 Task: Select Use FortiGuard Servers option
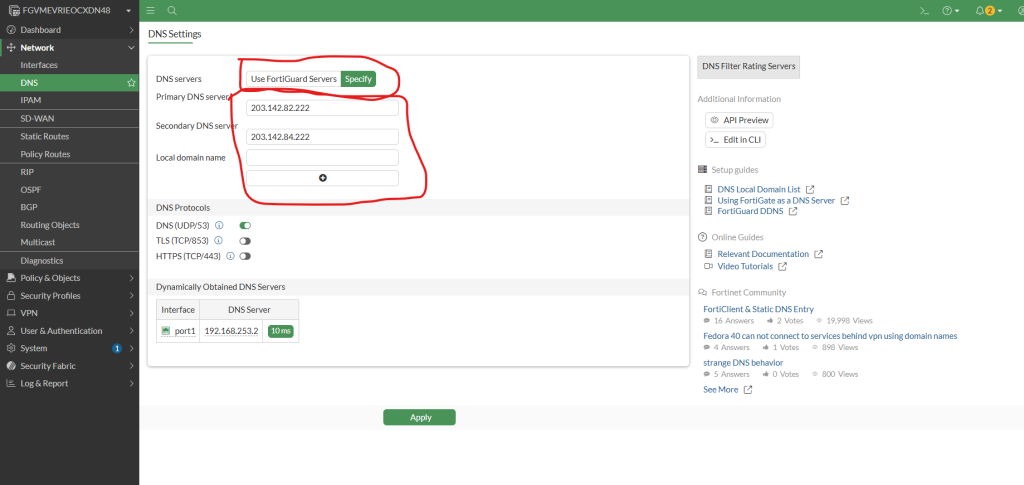pos(293,79)
